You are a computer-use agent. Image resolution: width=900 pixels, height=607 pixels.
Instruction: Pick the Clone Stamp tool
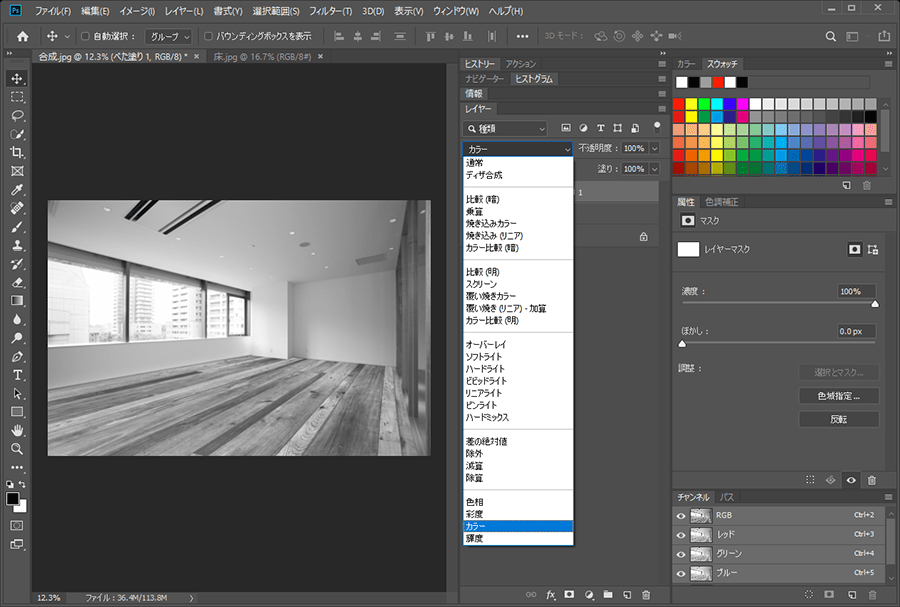[x=17, y=246]
